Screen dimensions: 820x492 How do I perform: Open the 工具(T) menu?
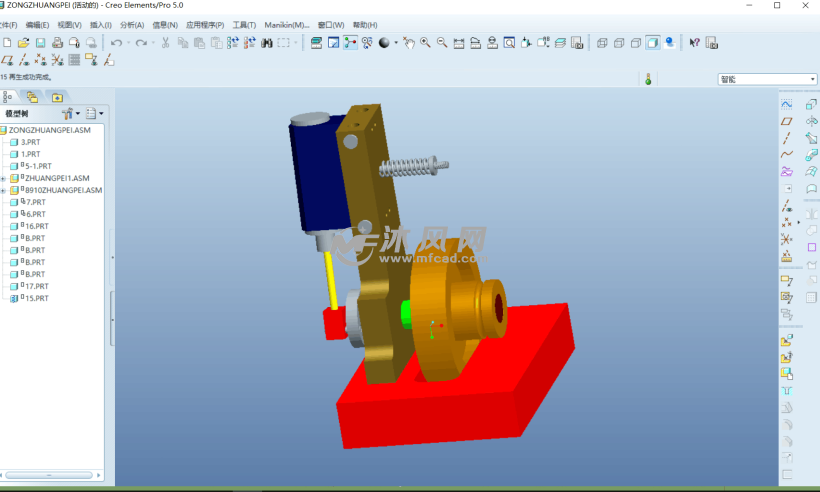pyautogui.click(x=244, y=25)
